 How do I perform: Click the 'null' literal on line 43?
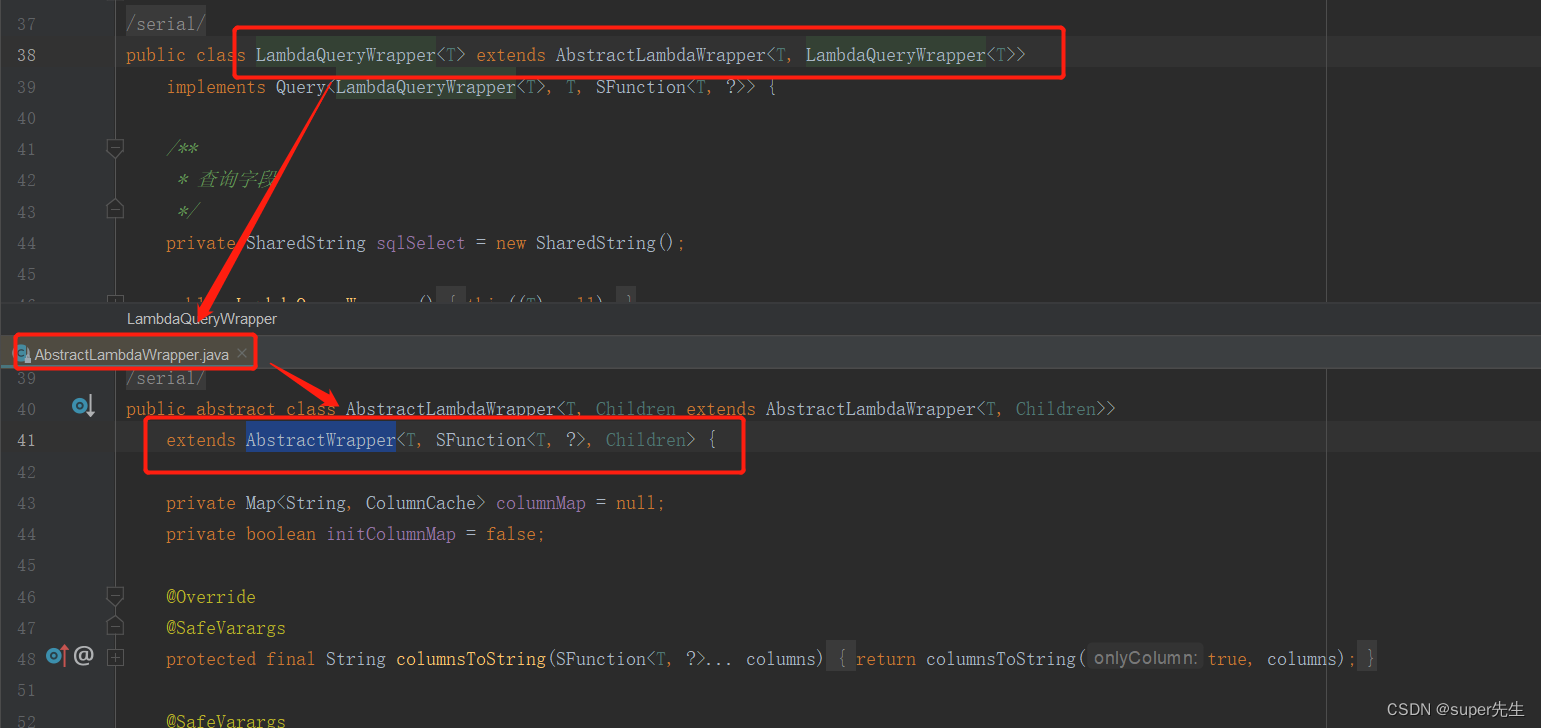(636, 503)
